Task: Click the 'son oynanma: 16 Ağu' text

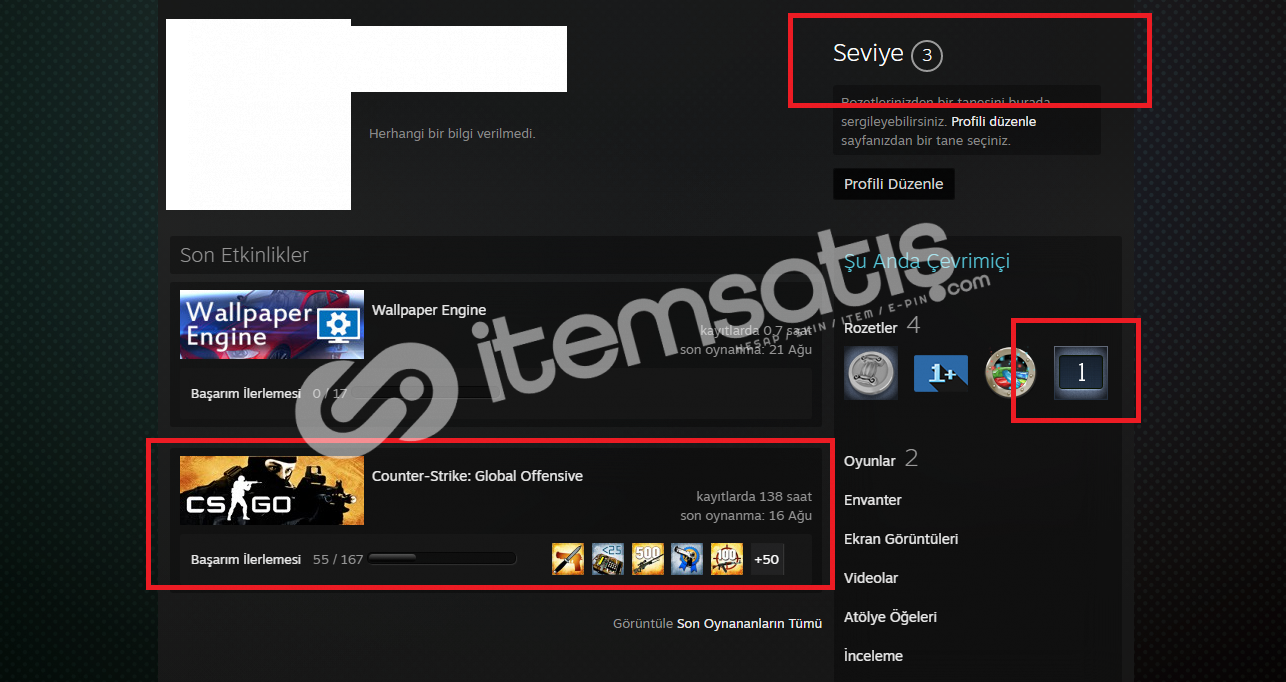Action: click(746, 516)
